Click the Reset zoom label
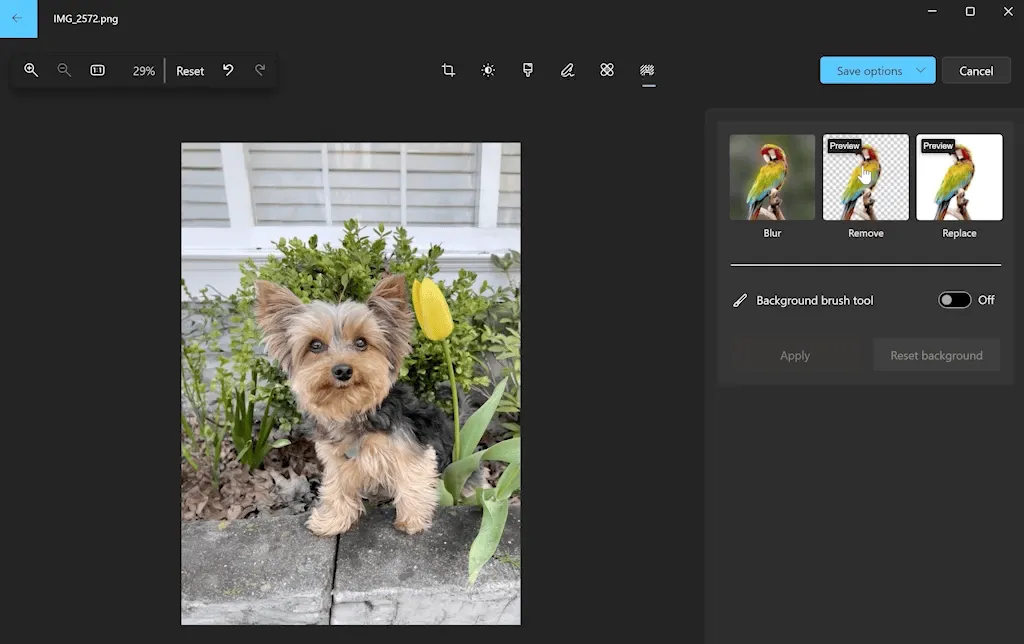The width and height of the screenshot is (1024, 644). [x=189, y=70]
